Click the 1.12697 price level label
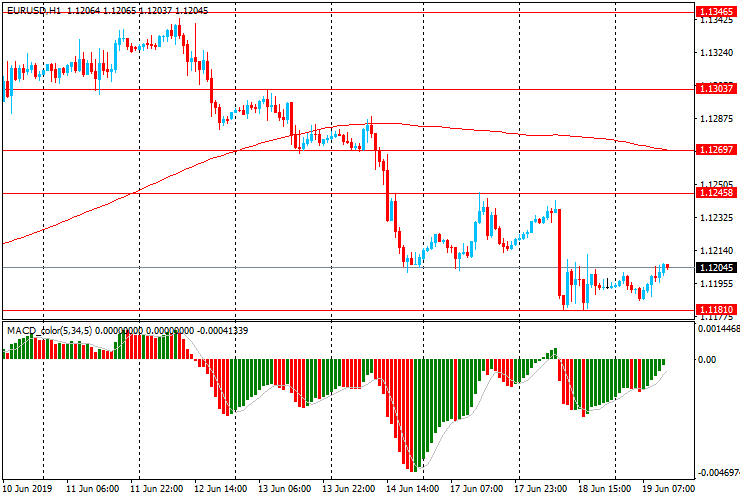The height and width of the screenshot is (500, 740). click(x=716, y=150)
